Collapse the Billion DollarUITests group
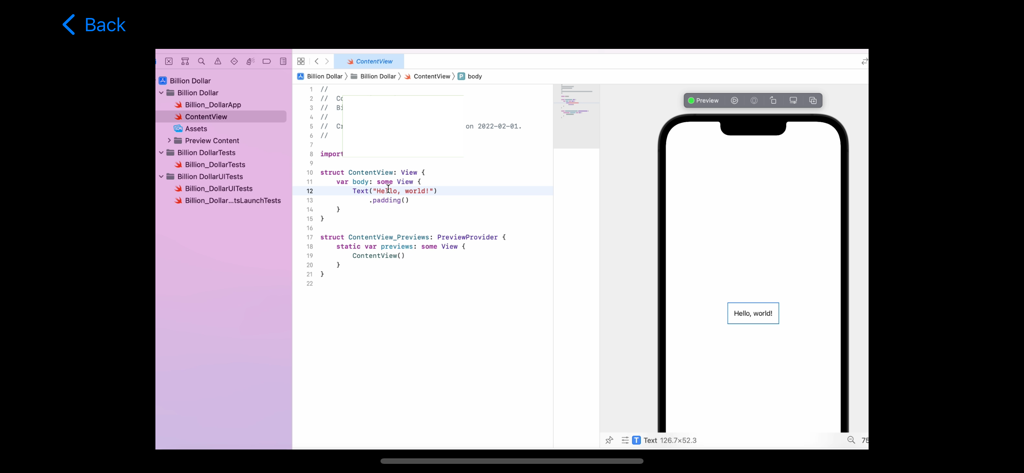1024x473 pixels. click(161, 176)
